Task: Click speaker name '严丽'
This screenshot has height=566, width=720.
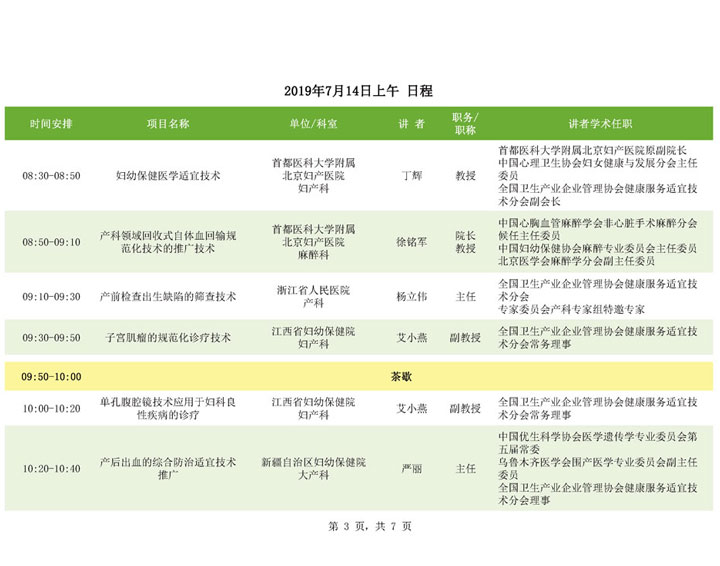Action: tap(411, 469)
